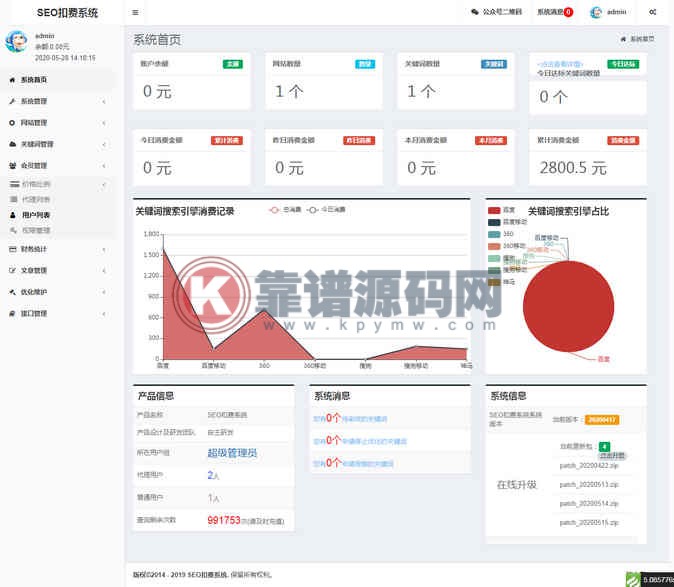Click the list icon for 代理列表
This screenshot has width=674, height=587.
pos(14,199)
